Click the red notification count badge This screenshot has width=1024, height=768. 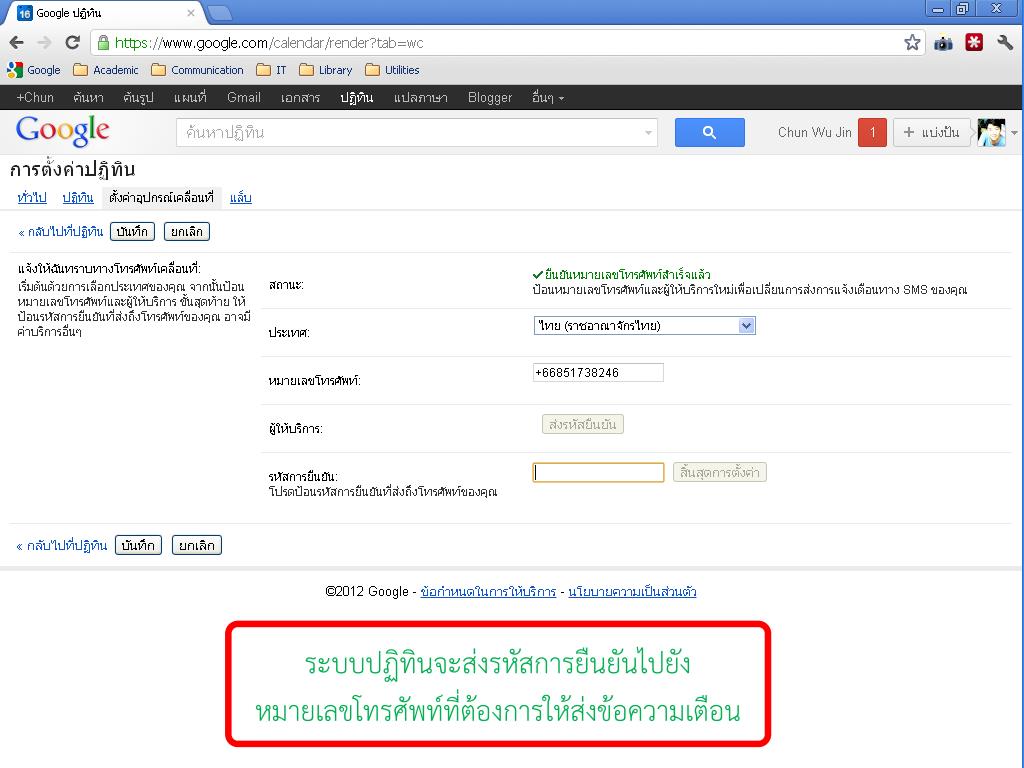pyautogui.click(x=872, y=133)
